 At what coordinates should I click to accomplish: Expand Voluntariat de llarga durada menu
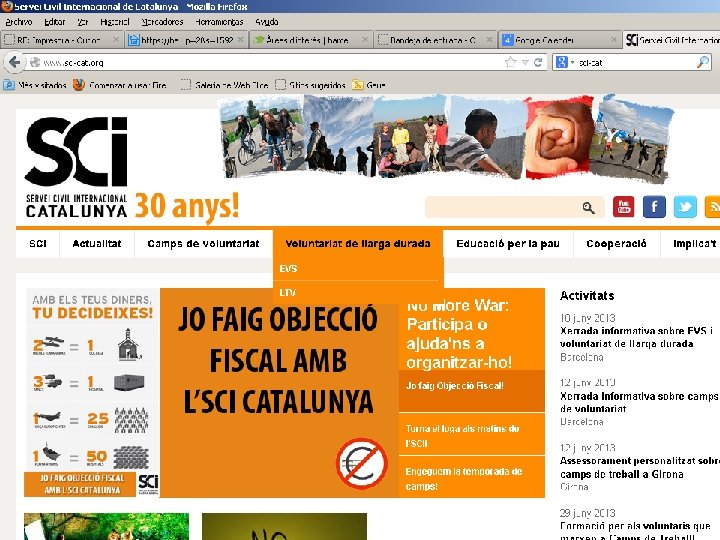point(358,244)
